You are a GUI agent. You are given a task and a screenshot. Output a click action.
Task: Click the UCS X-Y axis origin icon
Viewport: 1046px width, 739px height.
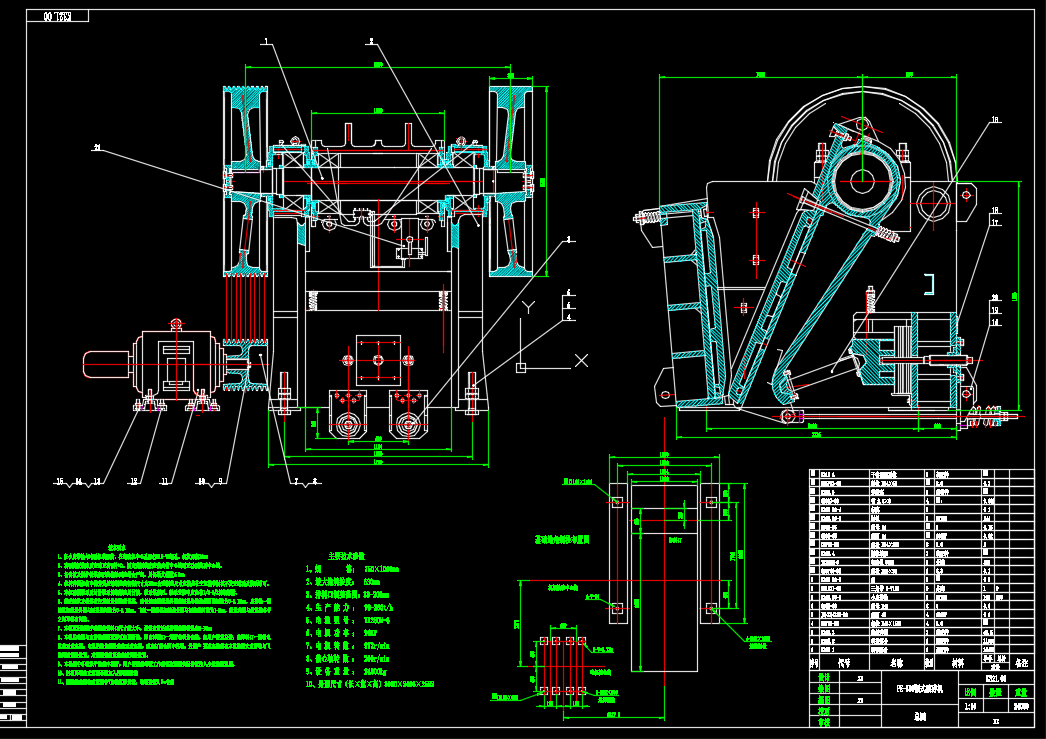(521, 367)
